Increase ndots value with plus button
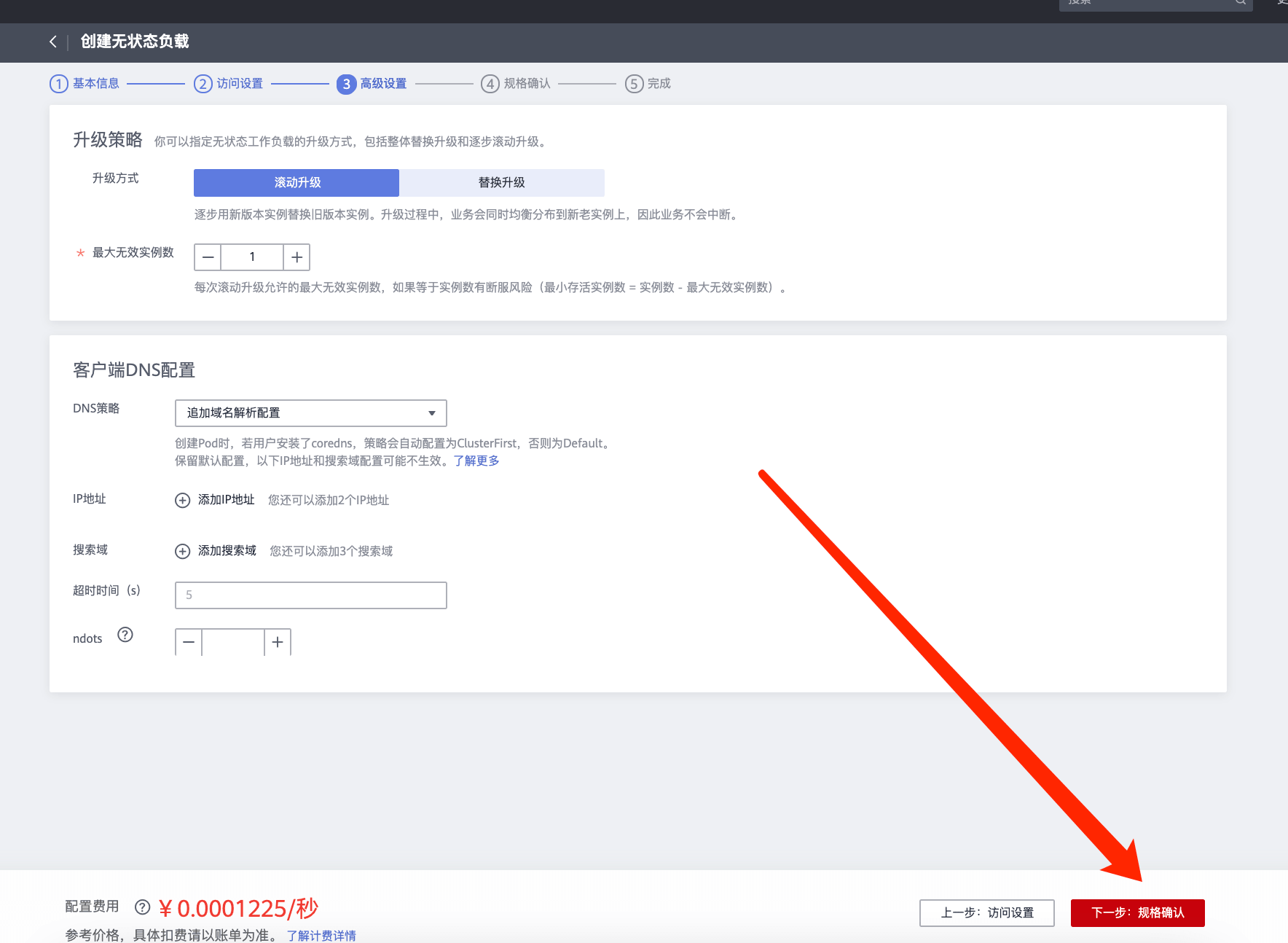The image size is (1288, 943). pos(278,642)
